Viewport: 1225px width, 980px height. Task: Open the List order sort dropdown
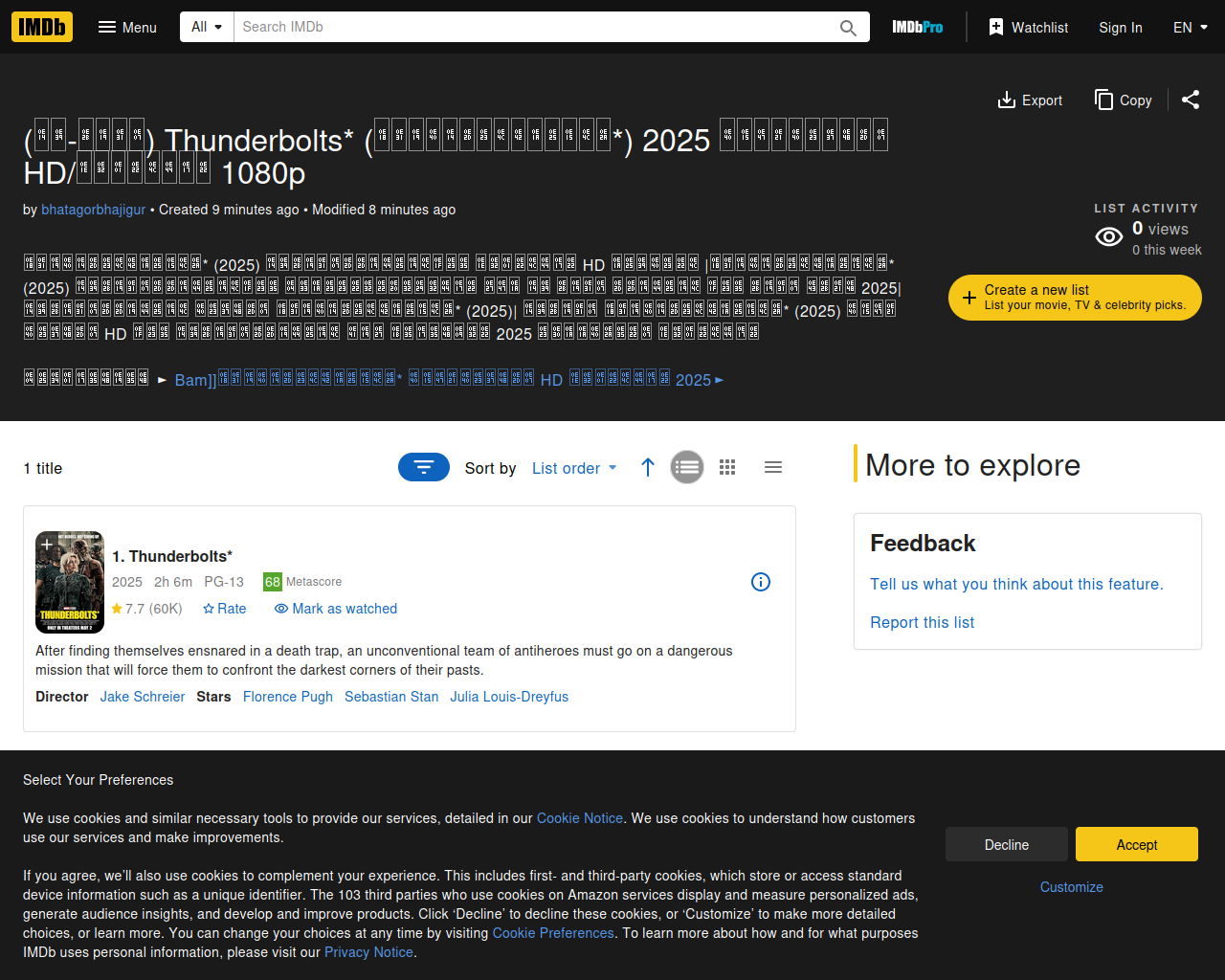pos(574,468)
